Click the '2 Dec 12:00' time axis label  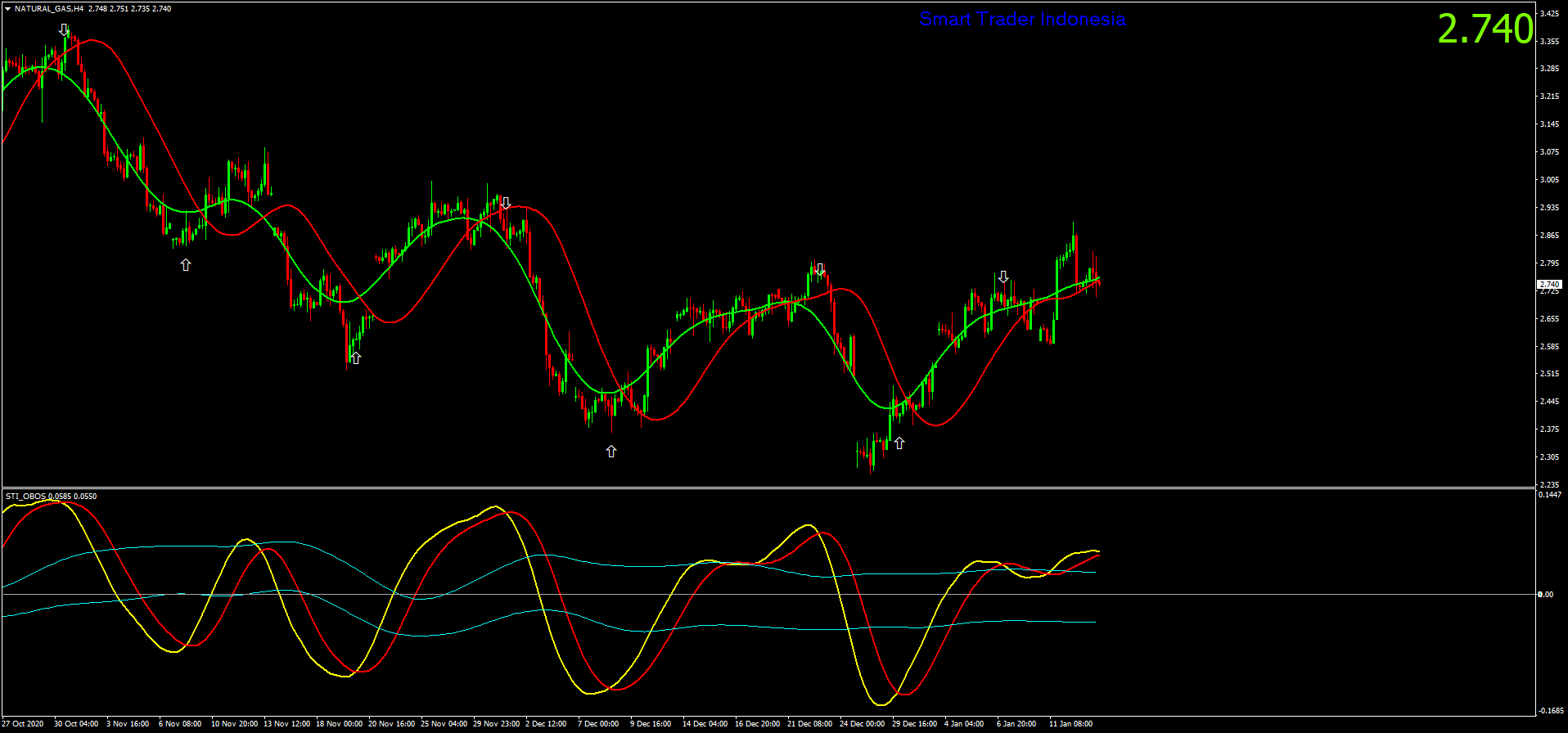tap(546, 723)
